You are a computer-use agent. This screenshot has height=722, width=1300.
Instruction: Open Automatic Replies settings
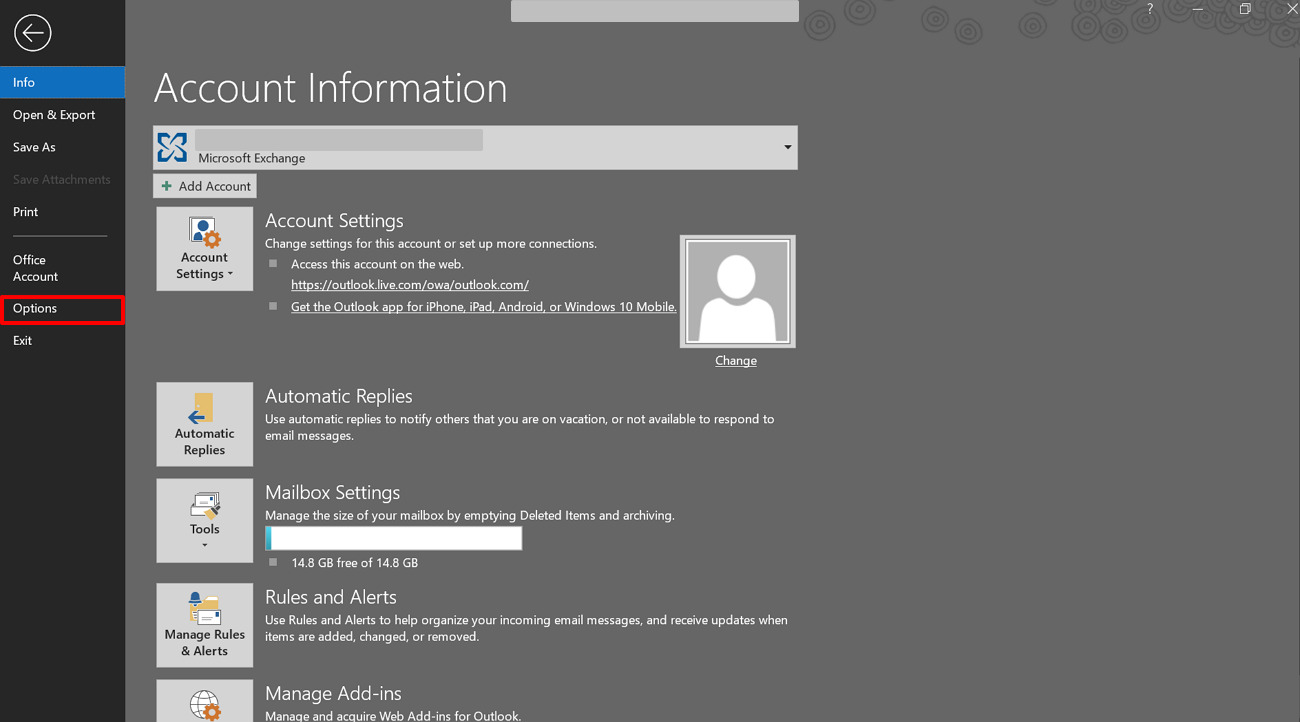coord(205,424)
